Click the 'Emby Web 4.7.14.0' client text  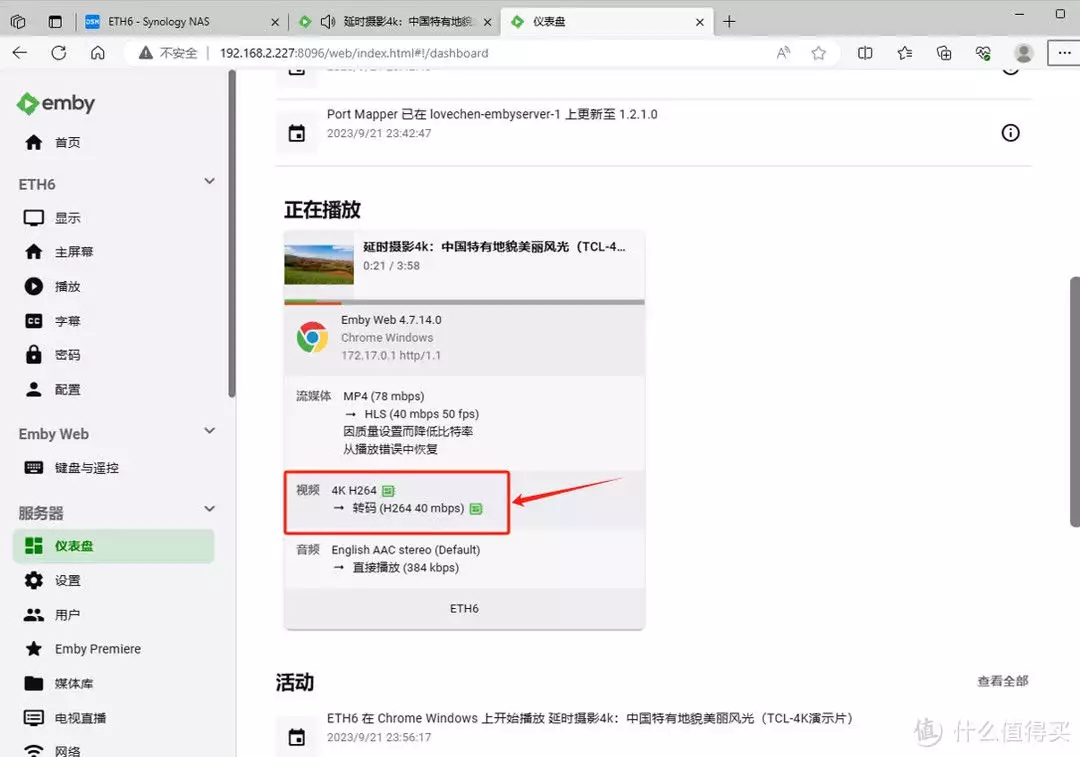pos(391,320)
